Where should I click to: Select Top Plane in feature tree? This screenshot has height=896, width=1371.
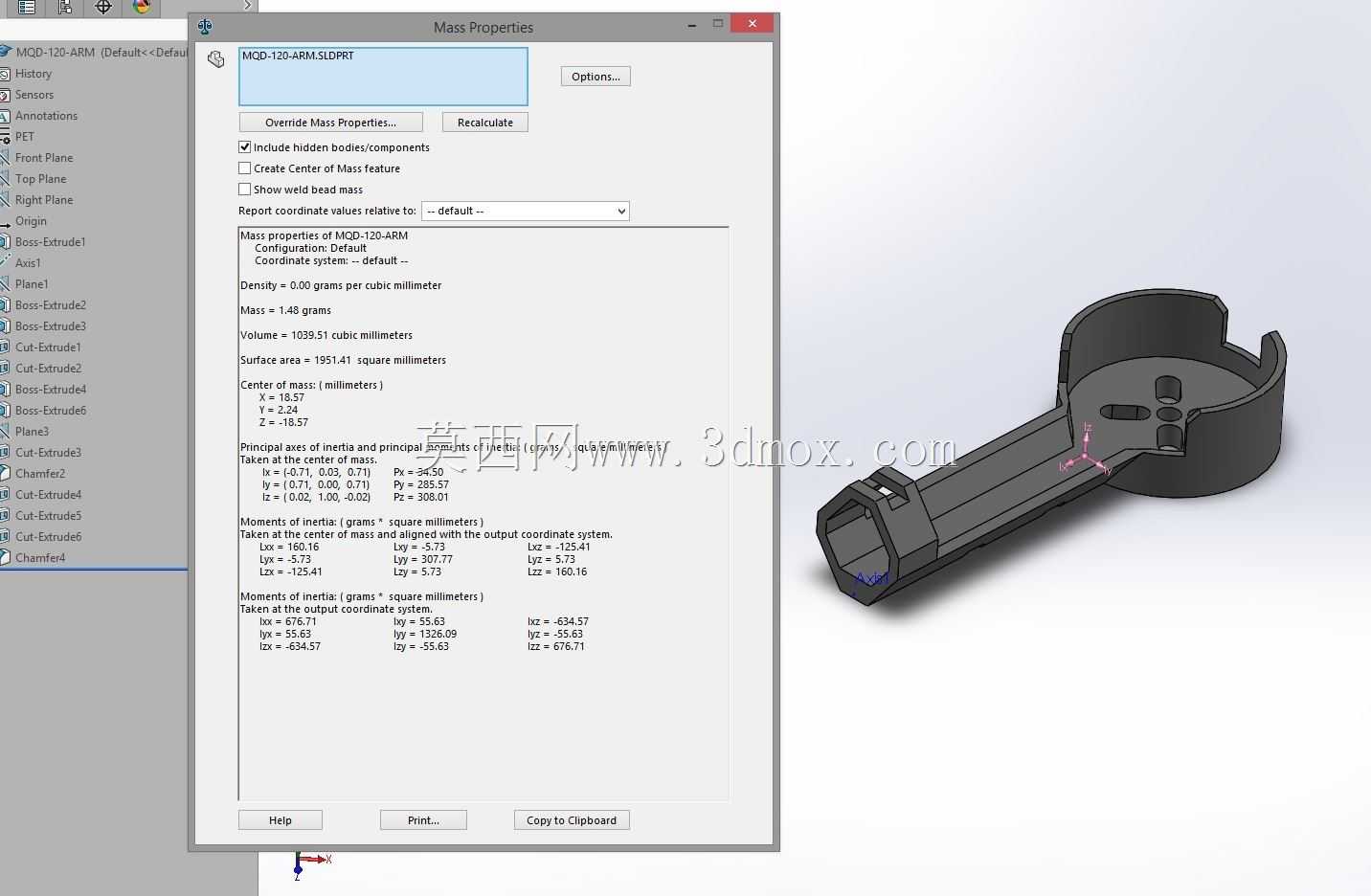(x=40, y=179)
